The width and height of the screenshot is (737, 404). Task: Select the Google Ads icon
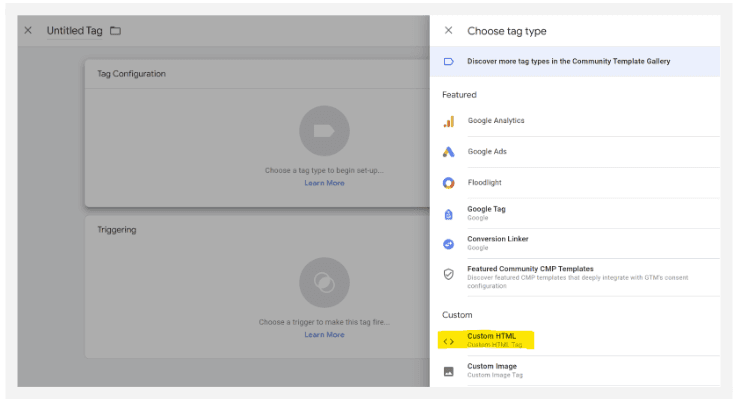pos(449,152)
